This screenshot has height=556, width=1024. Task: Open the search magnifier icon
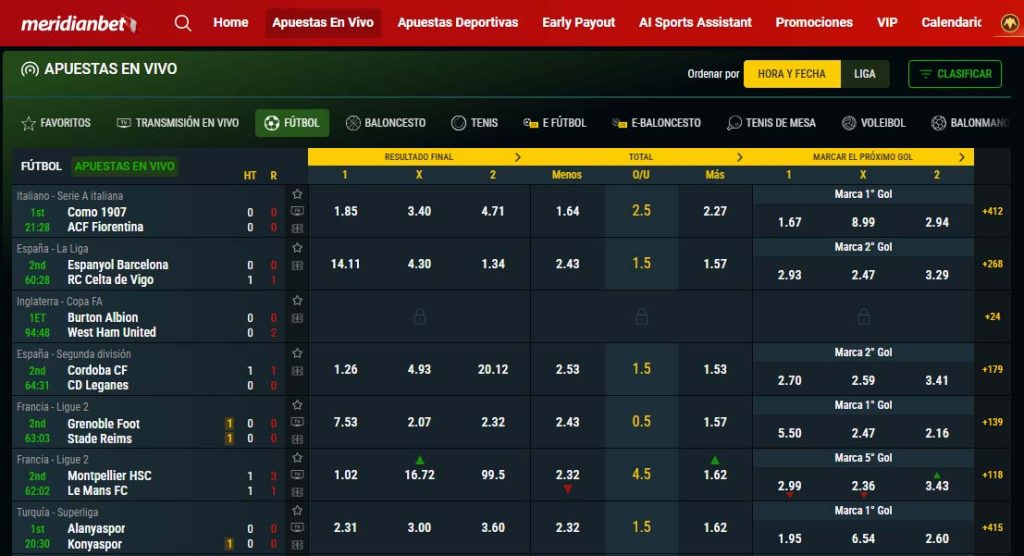[183, 24]
